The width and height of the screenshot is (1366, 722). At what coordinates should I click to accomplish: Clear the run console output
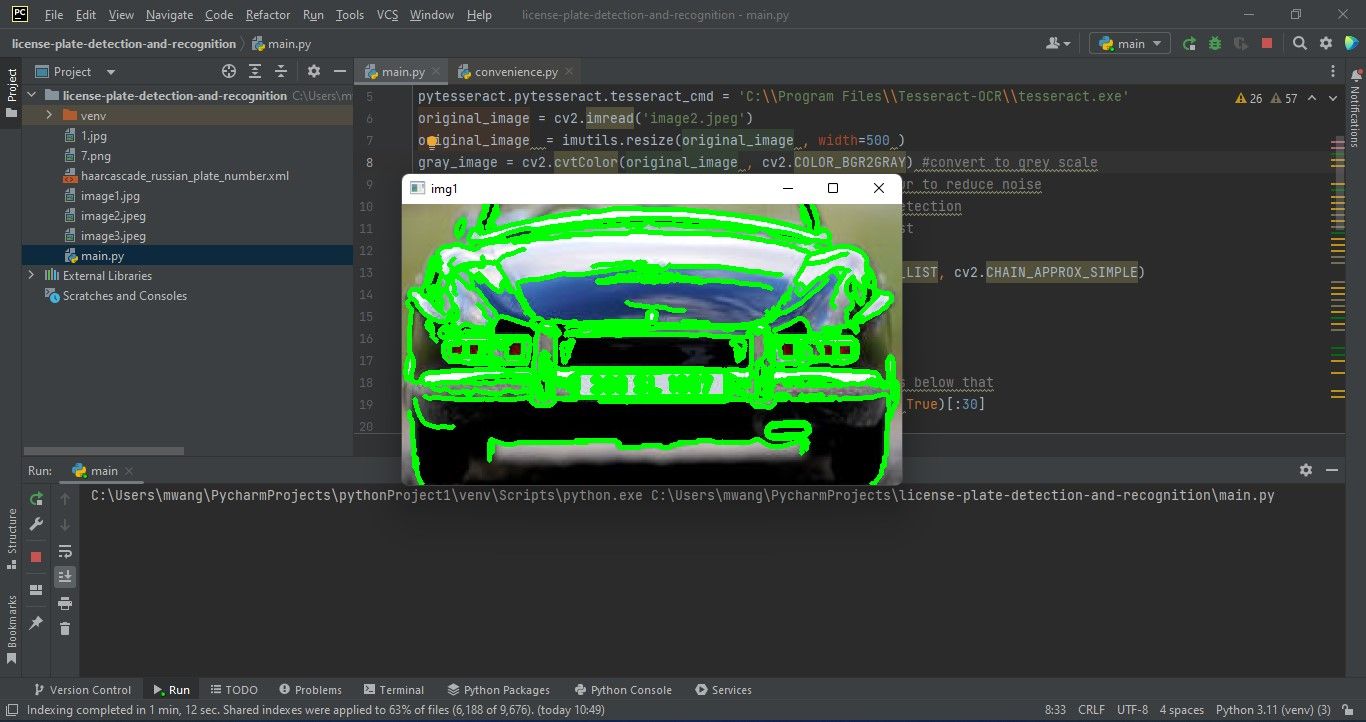click(x=65, y=627)
